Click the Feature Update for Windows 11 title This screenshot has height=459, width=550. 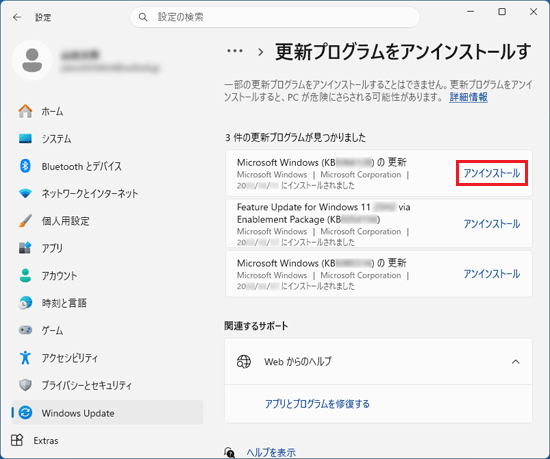click(323, 213)
